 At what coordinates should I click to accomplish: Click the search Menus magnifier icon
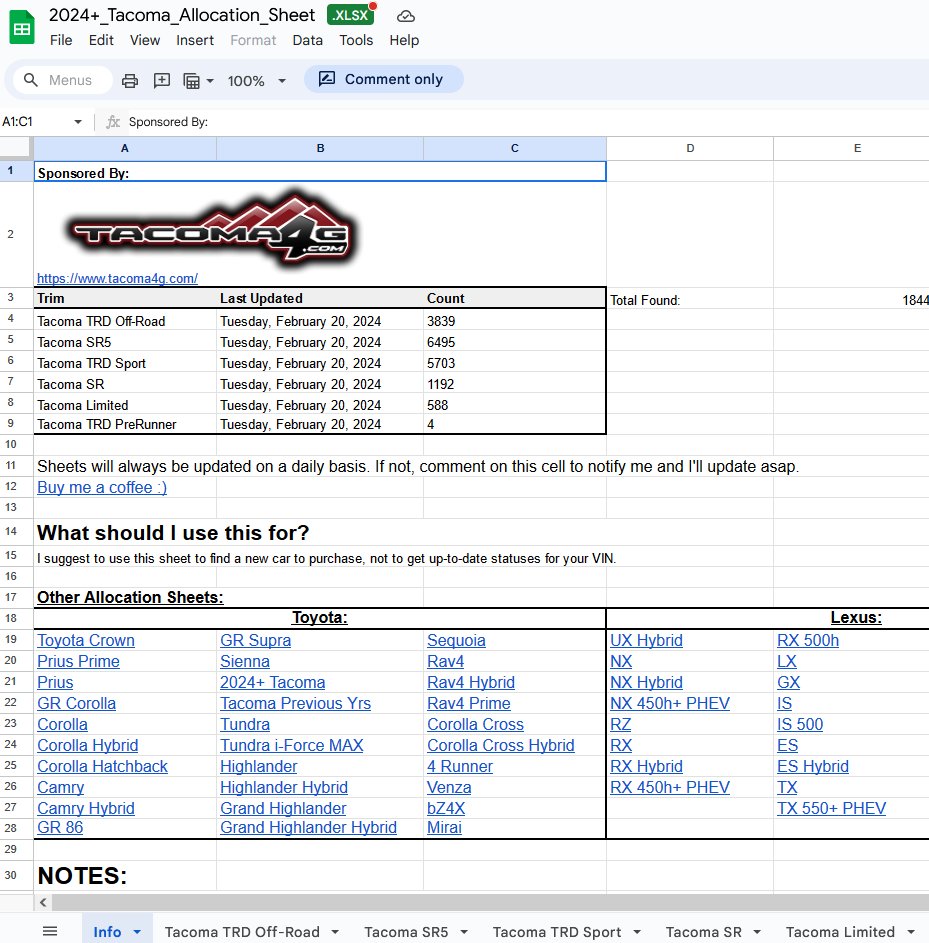tap(30, 79)
